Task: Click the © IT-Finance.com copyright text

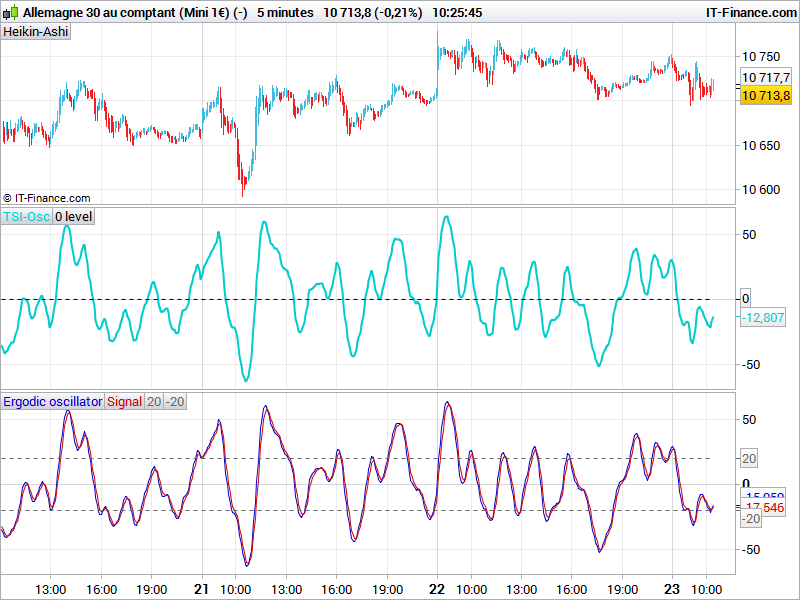Action: pyautogui.click(x=46, y=198)
